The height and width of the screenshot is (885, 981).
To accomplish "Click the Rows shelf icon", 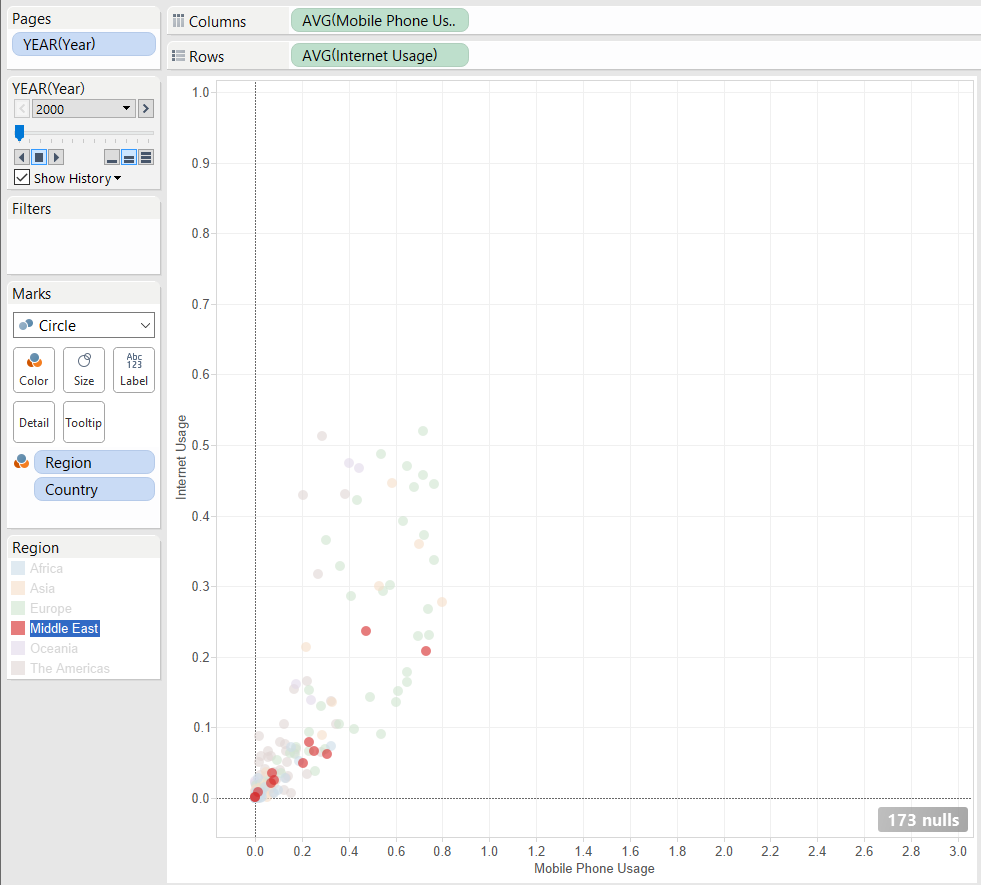I will [178, 56].
